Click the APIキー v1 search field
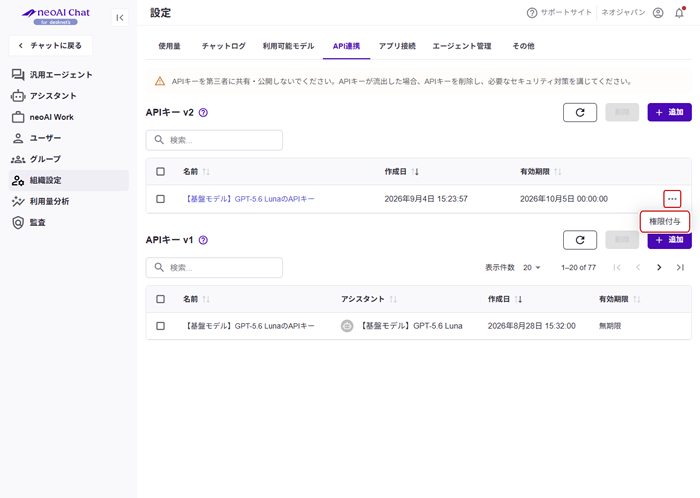700x498 pixels. pyautogui.click(x=214, y=268)
